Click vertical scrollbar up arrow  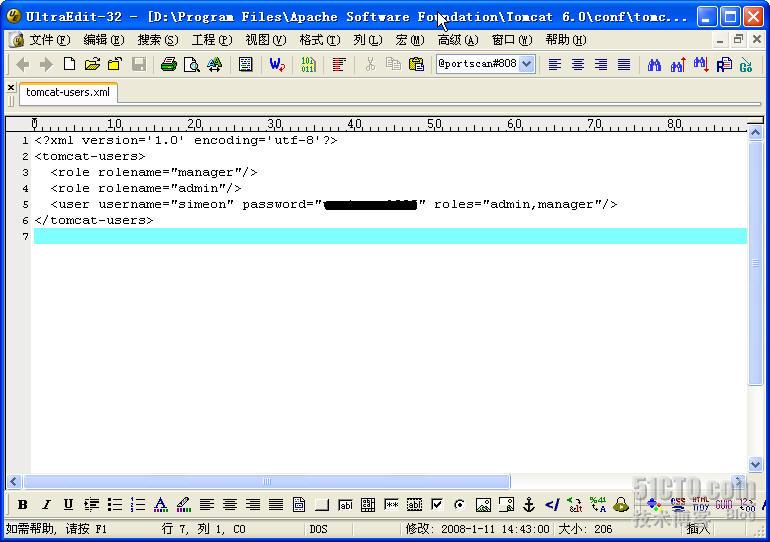tap(755, 133)
